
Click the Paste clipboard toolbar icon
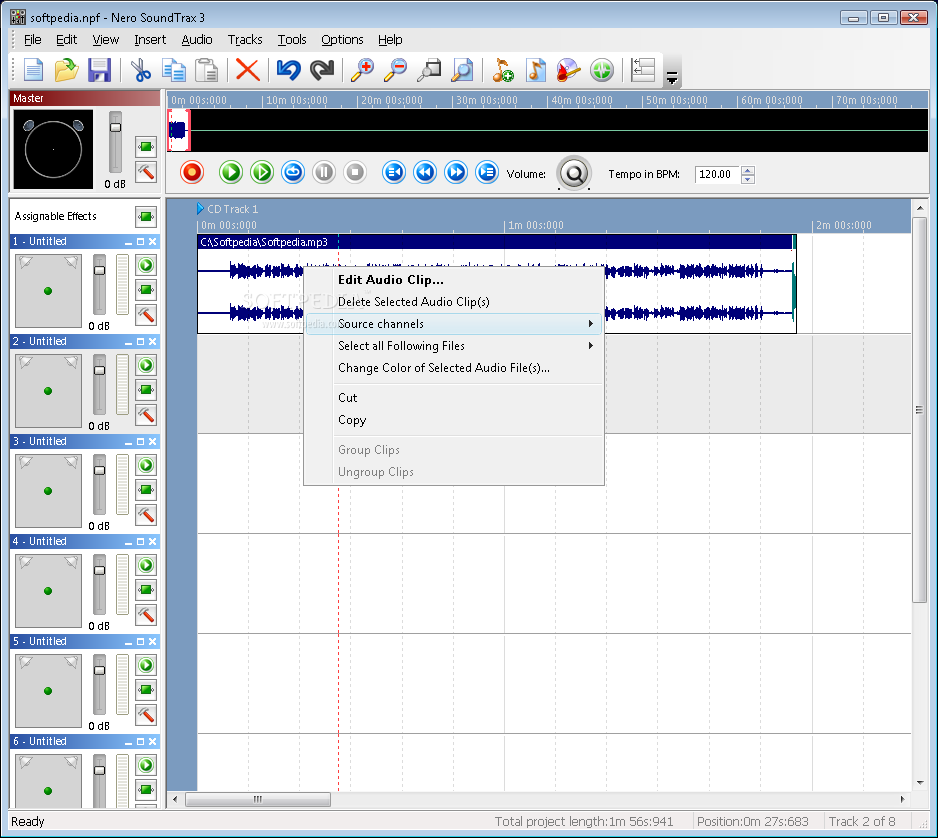pyautogui.click(x=207, y=70)
